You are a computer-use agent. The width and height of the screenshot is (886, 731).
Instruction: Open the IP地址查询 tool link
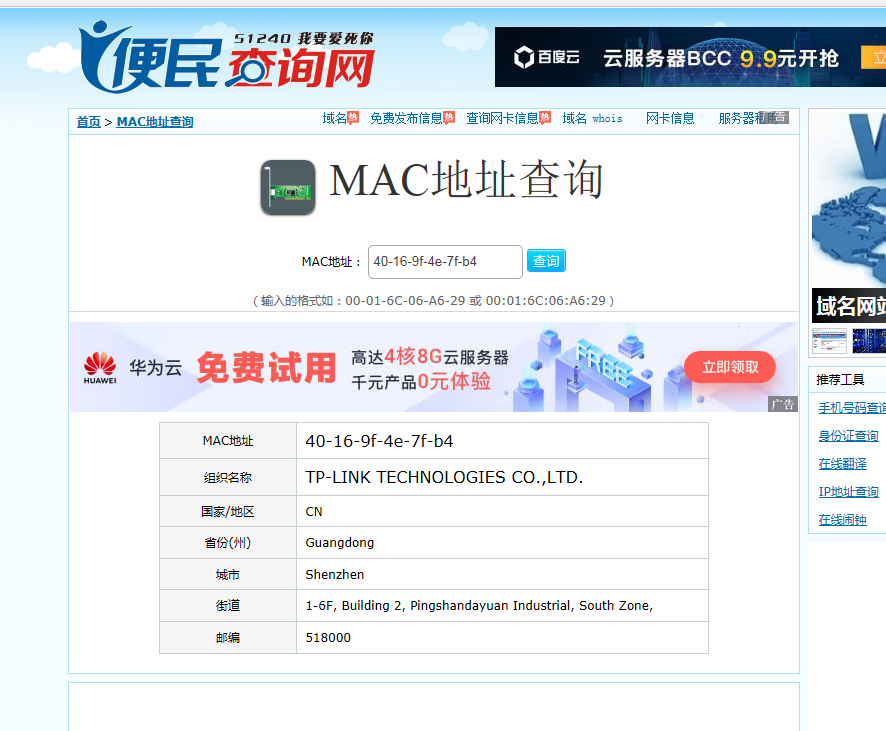(849, 491)
